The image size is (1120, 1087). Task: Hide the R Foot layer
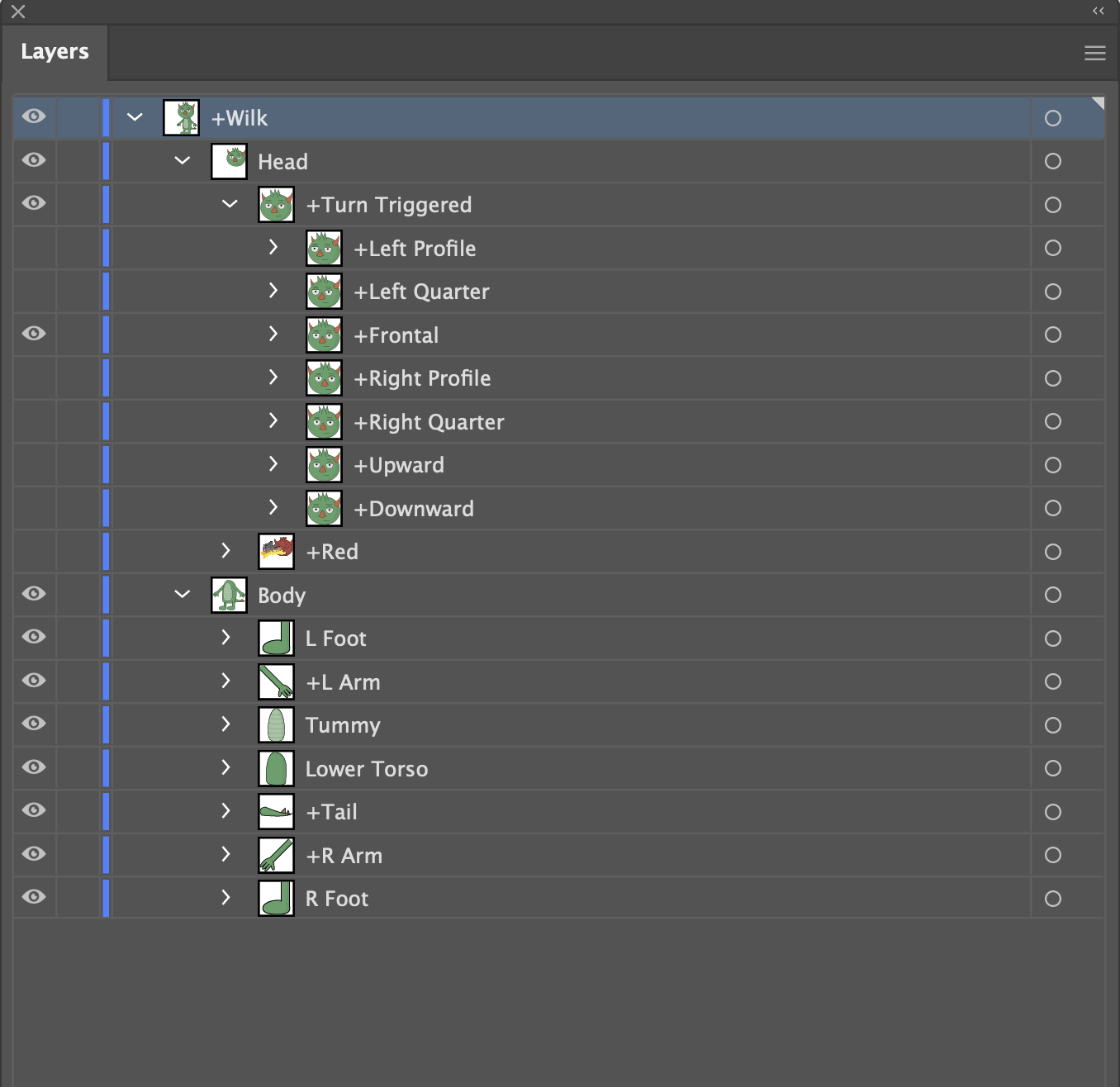point(33,898)
